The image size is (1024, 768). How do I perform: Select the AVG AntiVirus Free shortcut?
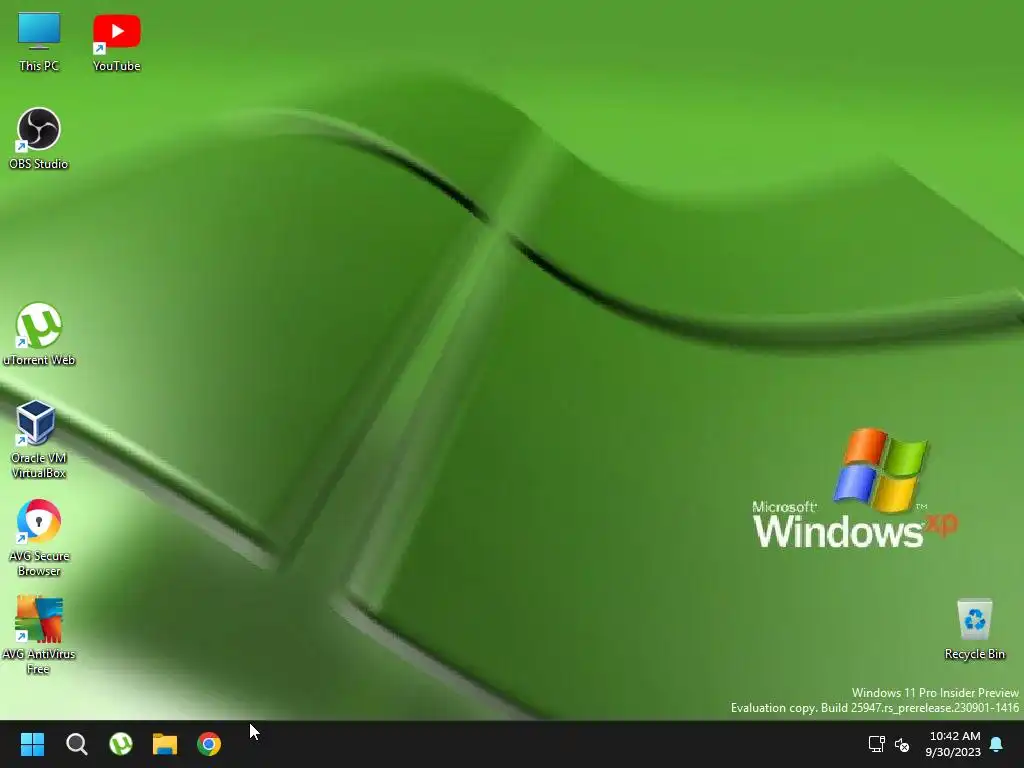39,635
